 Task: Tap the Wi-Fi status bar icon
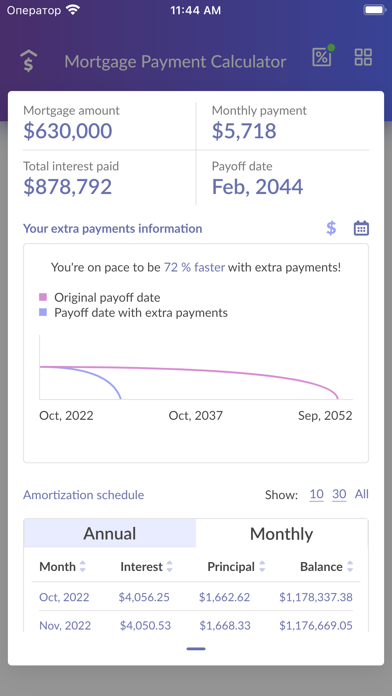coord(72,10)
